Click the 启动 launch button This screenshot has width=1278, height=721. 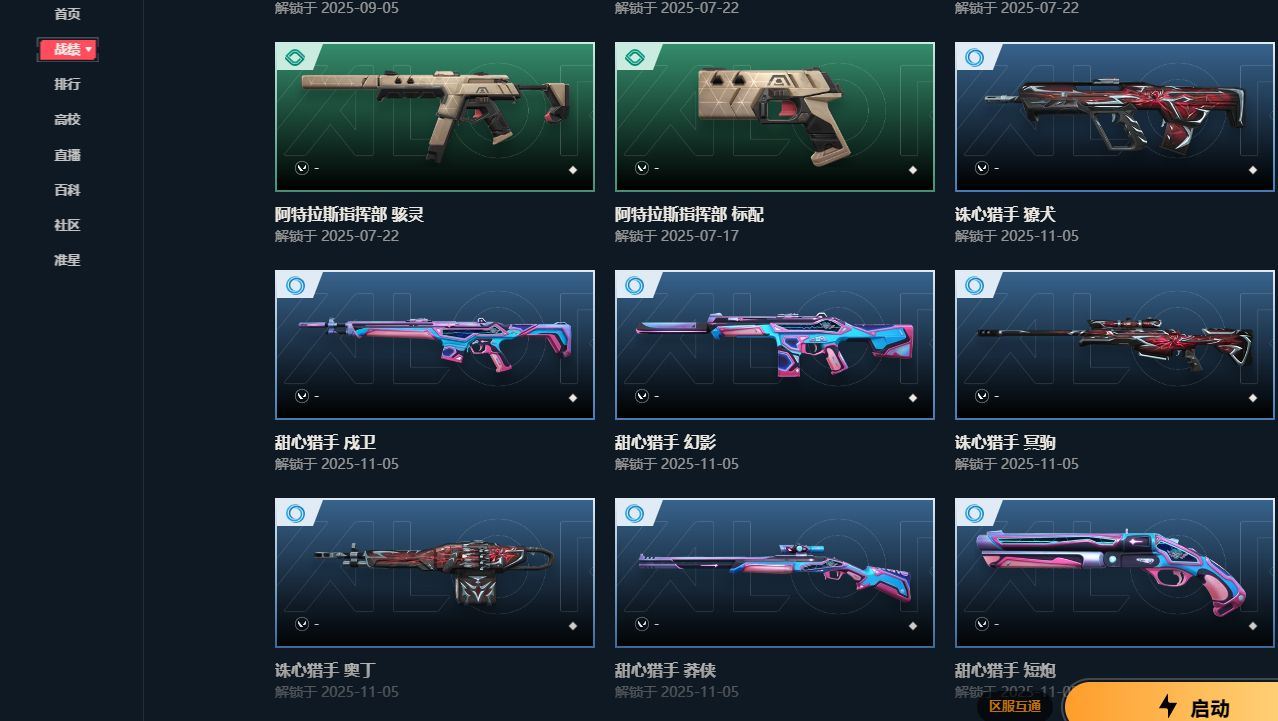pos(1172,703)
